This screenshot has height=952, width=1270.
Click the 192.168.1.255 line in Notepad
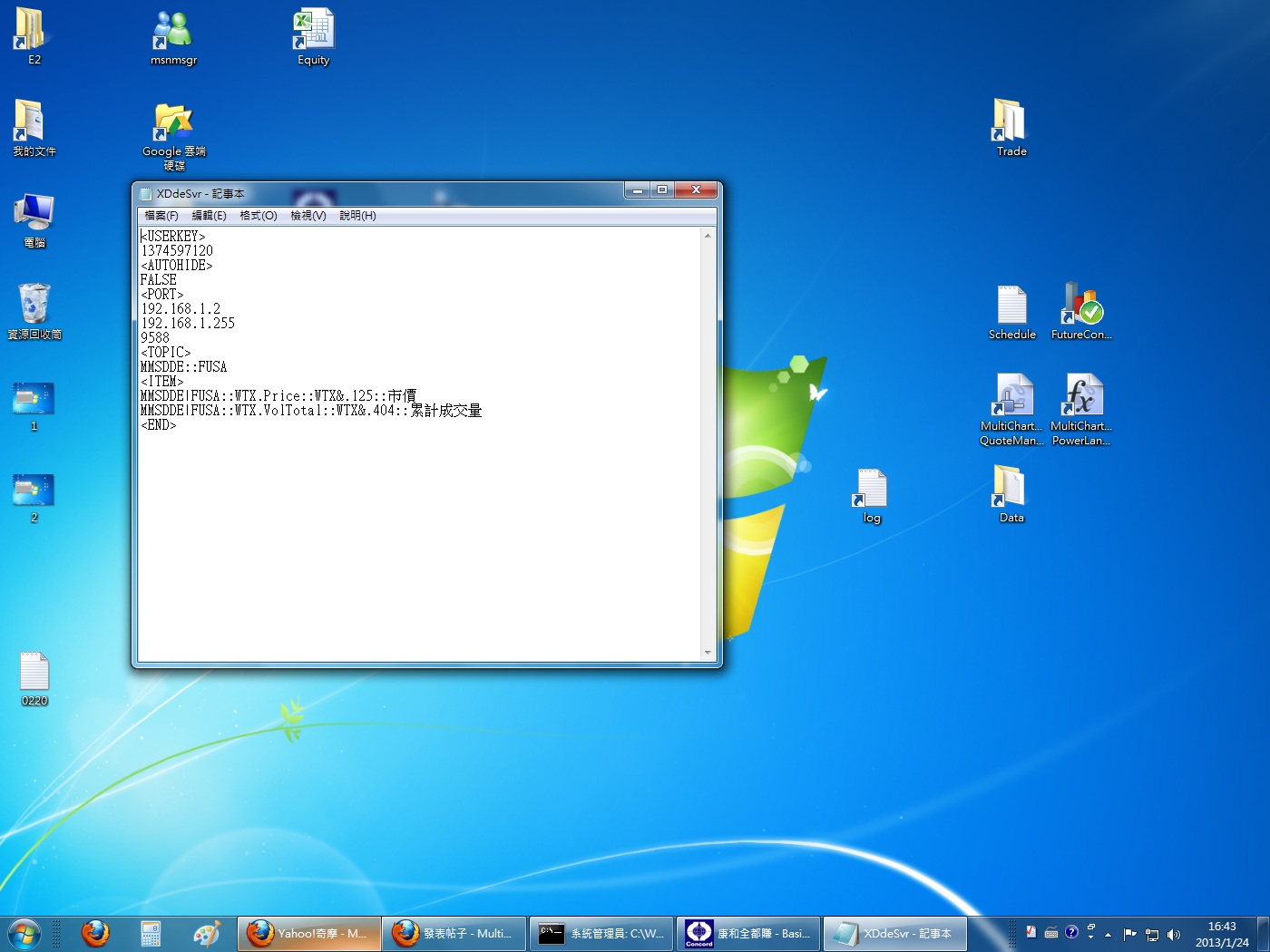coord(188,324)
